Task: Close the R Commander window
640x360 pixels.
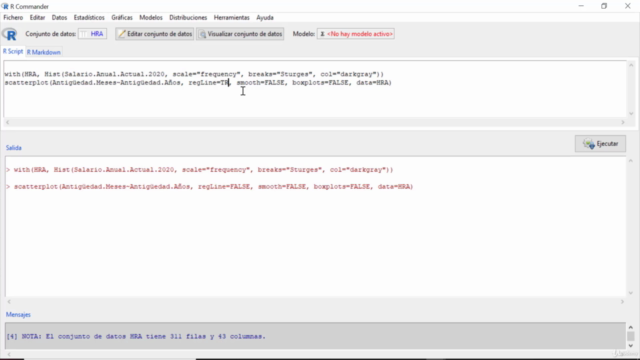Action: pos(627,6)
